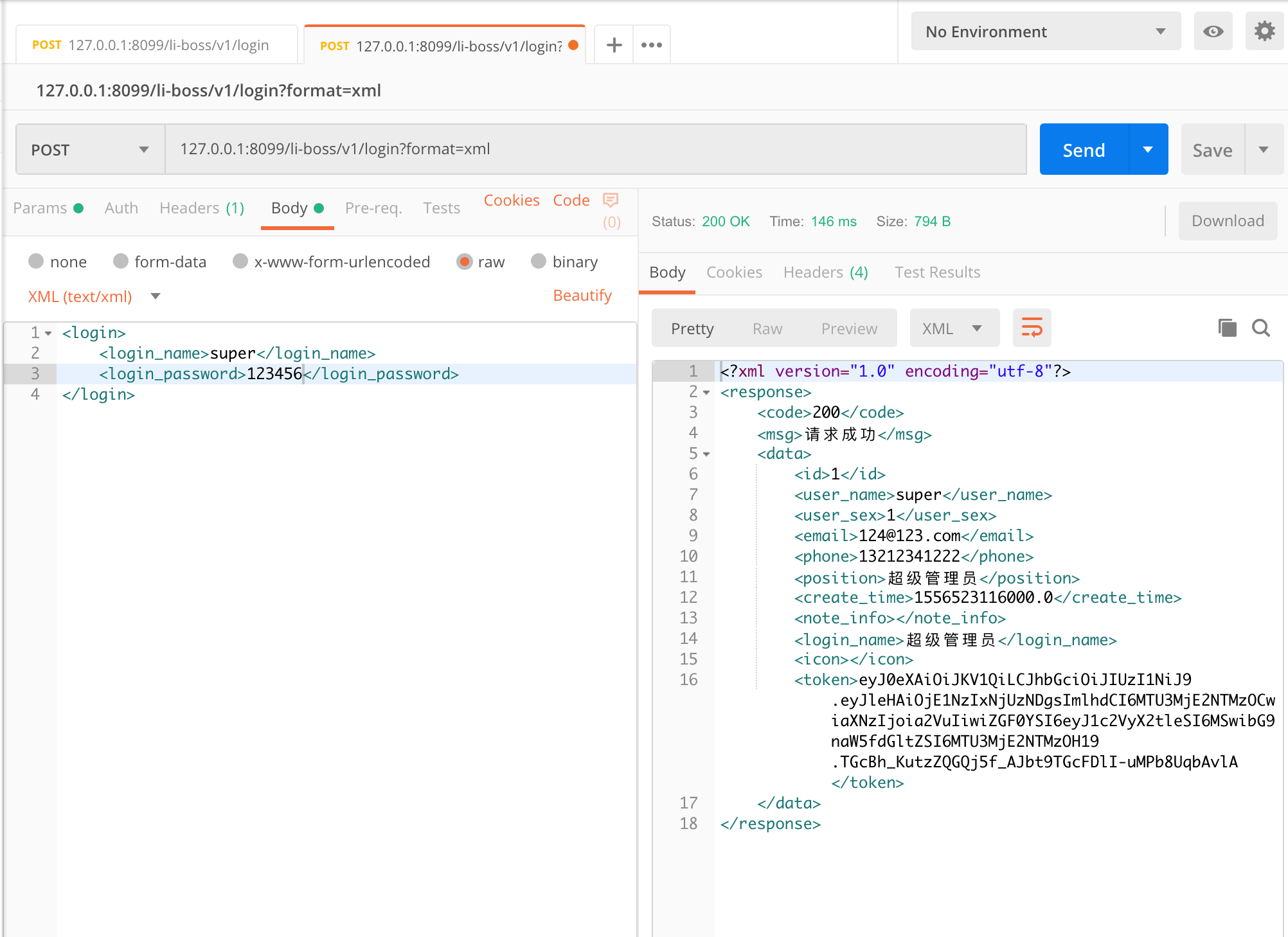Switch to the Headers (1) request tab
Image resolution: width=1288 pixels, height=937 pixels.
pos(202,208)
